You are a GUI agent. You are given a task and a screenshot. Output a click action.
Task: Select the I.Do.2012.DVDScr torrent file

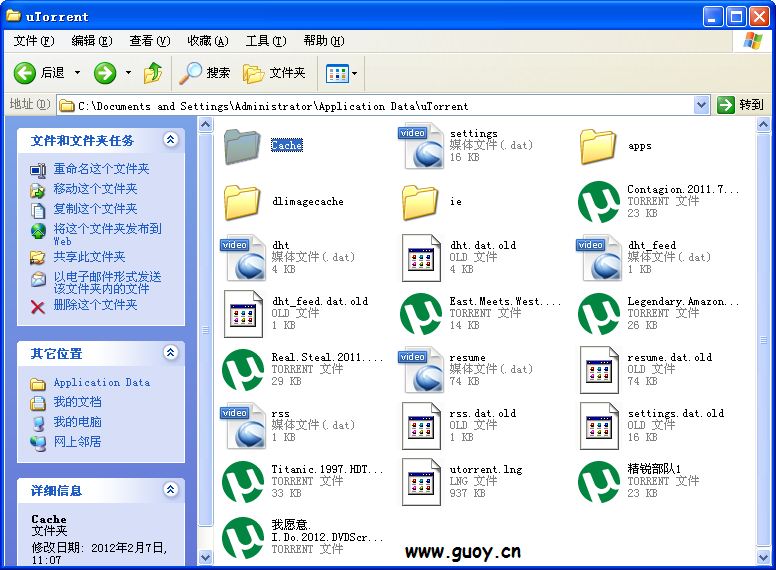pyautogui.click(x=242, y=537)
